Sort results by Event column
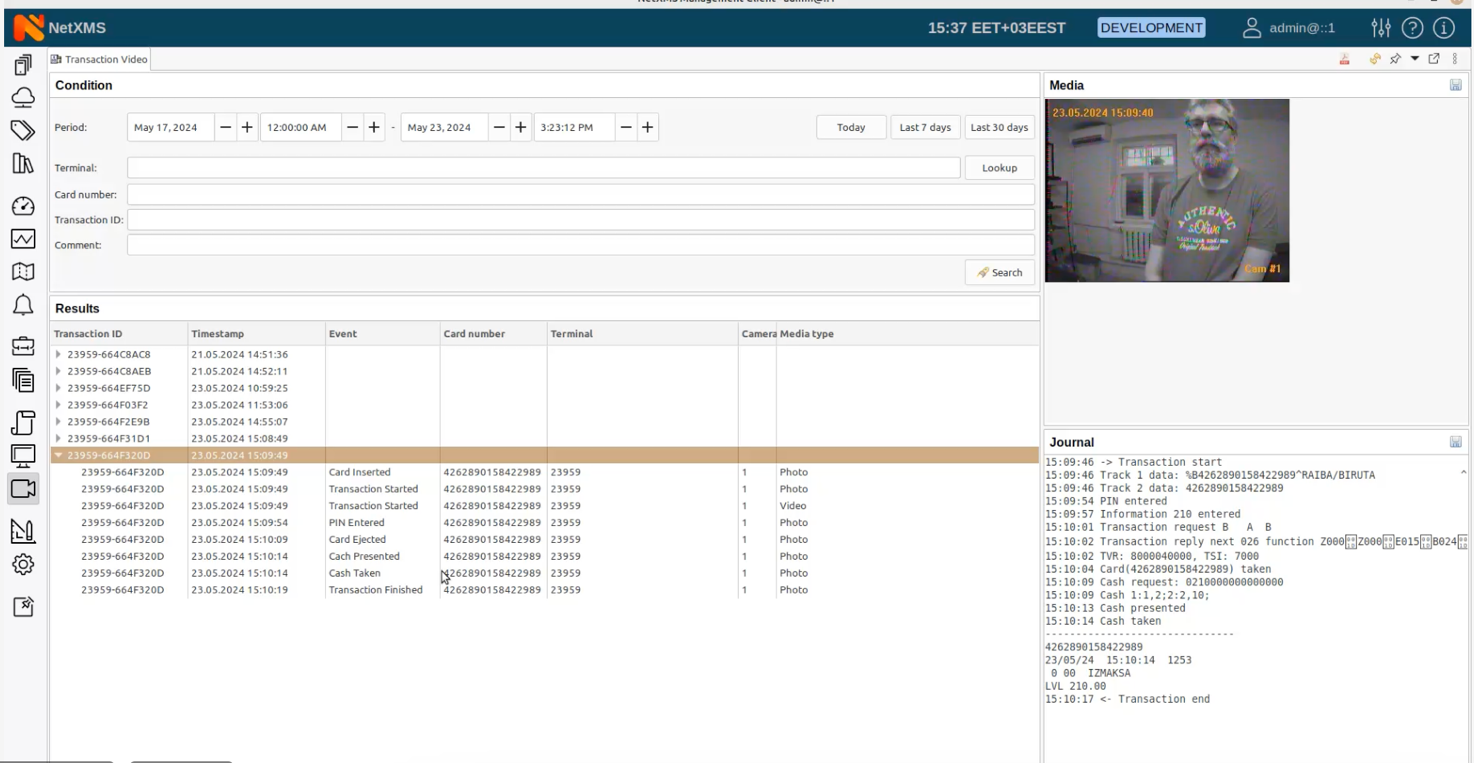This screenshot has width=1474, height=763. [383, 334]
